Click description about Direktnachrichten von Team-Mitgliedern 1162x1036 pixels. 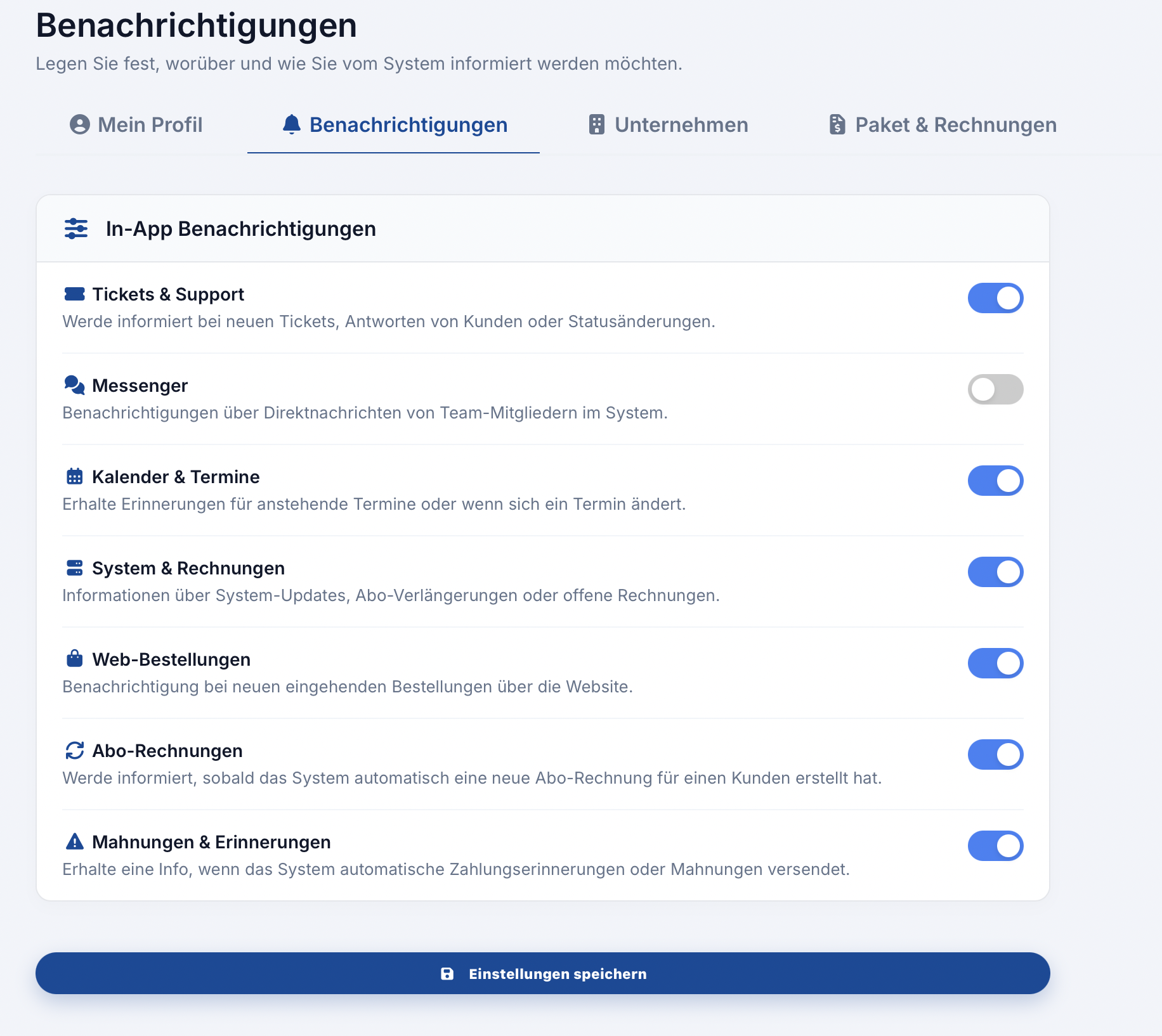365,413
